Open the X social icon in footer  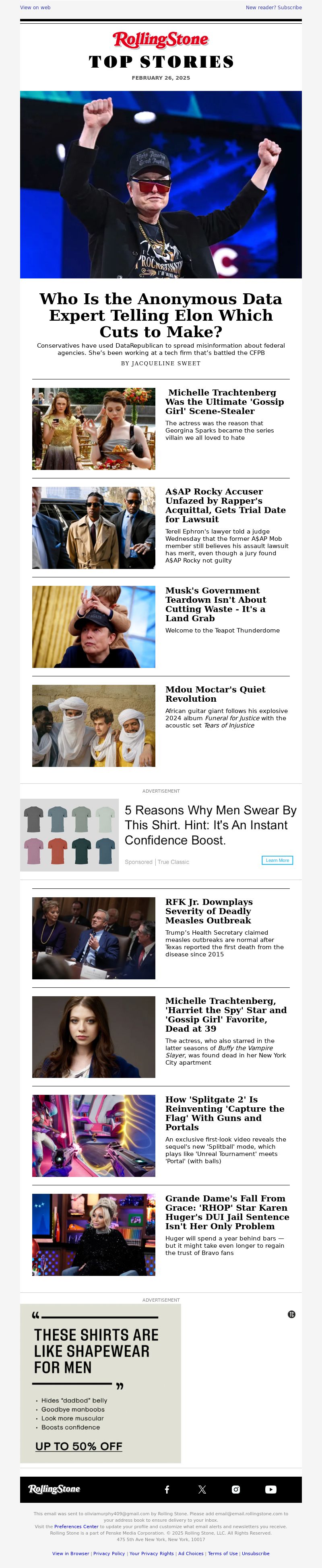[x=202, y=1490]
